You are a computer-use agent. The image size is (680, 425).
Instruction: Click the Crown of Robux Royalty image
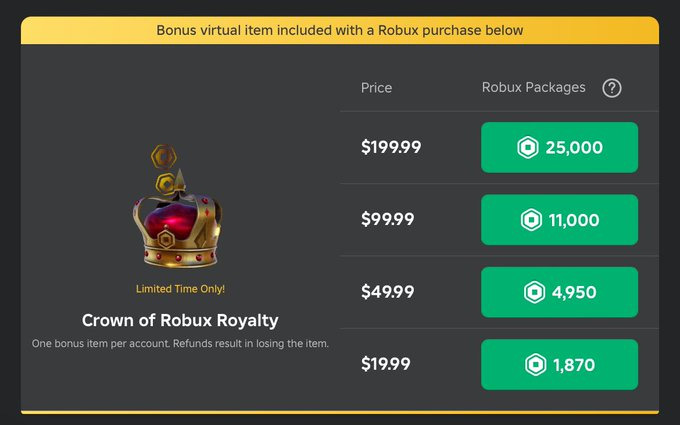coord(175,210)
